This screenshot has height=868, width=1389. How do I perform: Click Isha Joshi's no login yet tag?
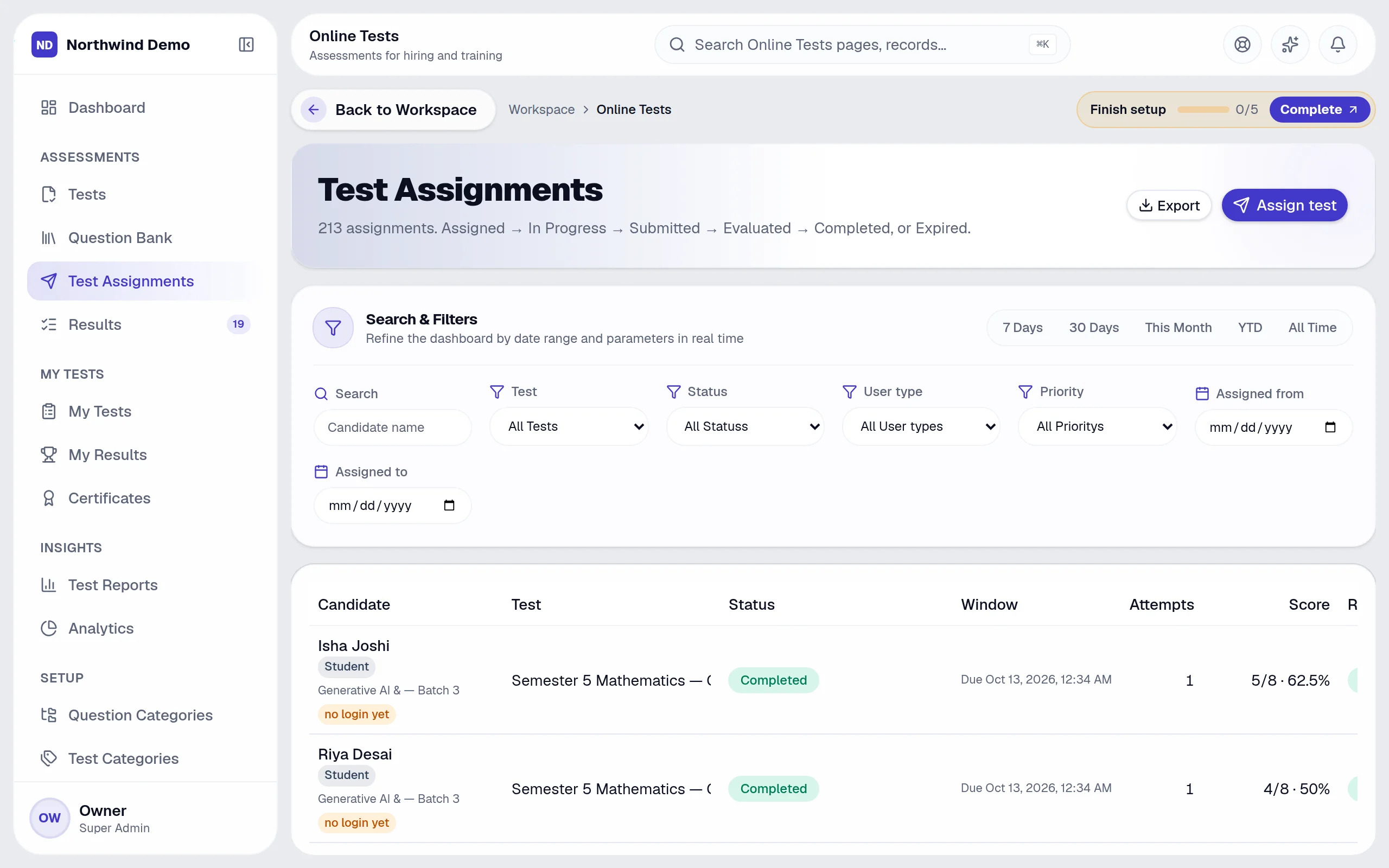click(x=356, y=713)
